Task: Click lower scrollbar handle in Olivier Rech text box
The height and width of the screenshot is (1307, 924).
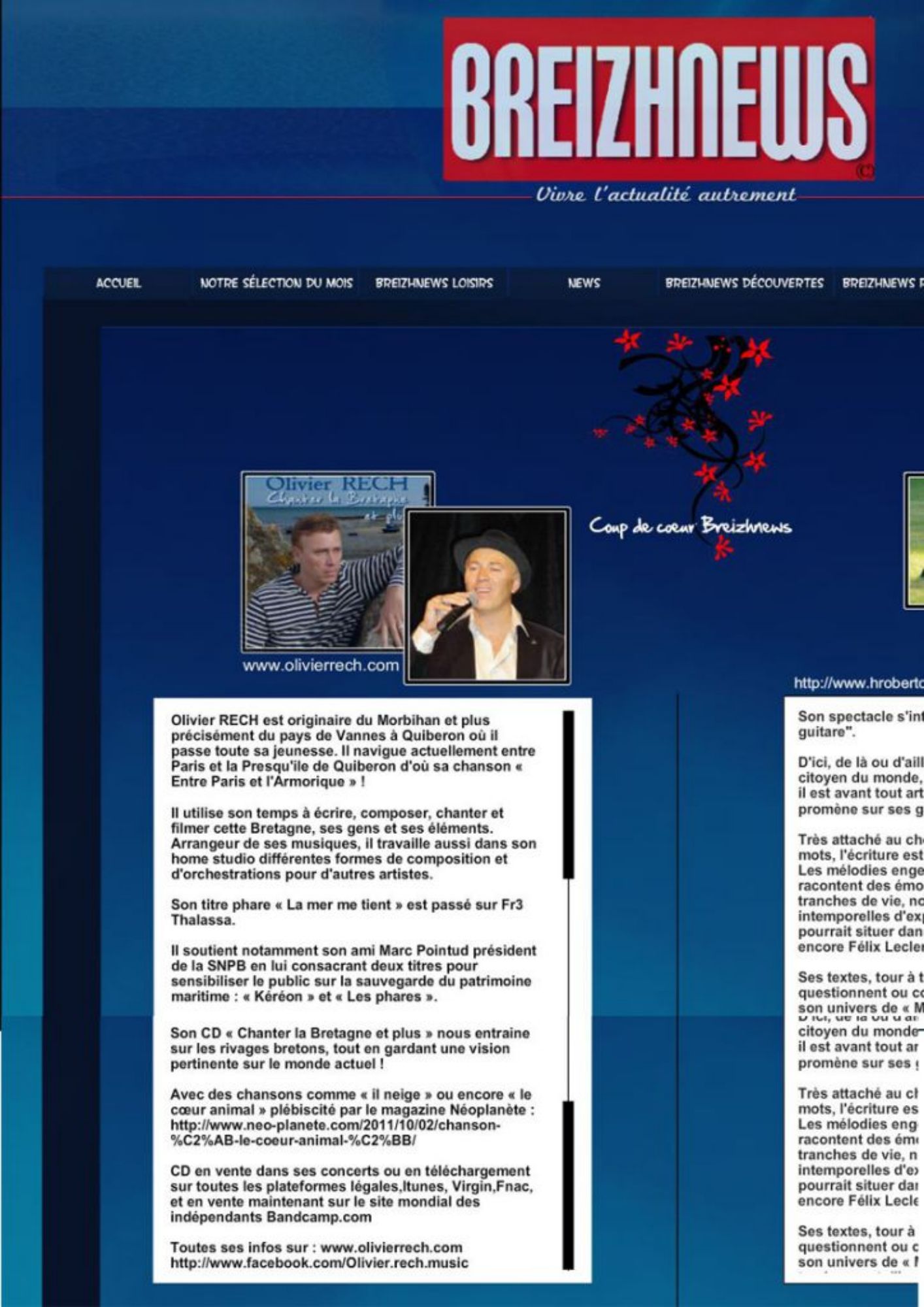Action: (569, 1183)
